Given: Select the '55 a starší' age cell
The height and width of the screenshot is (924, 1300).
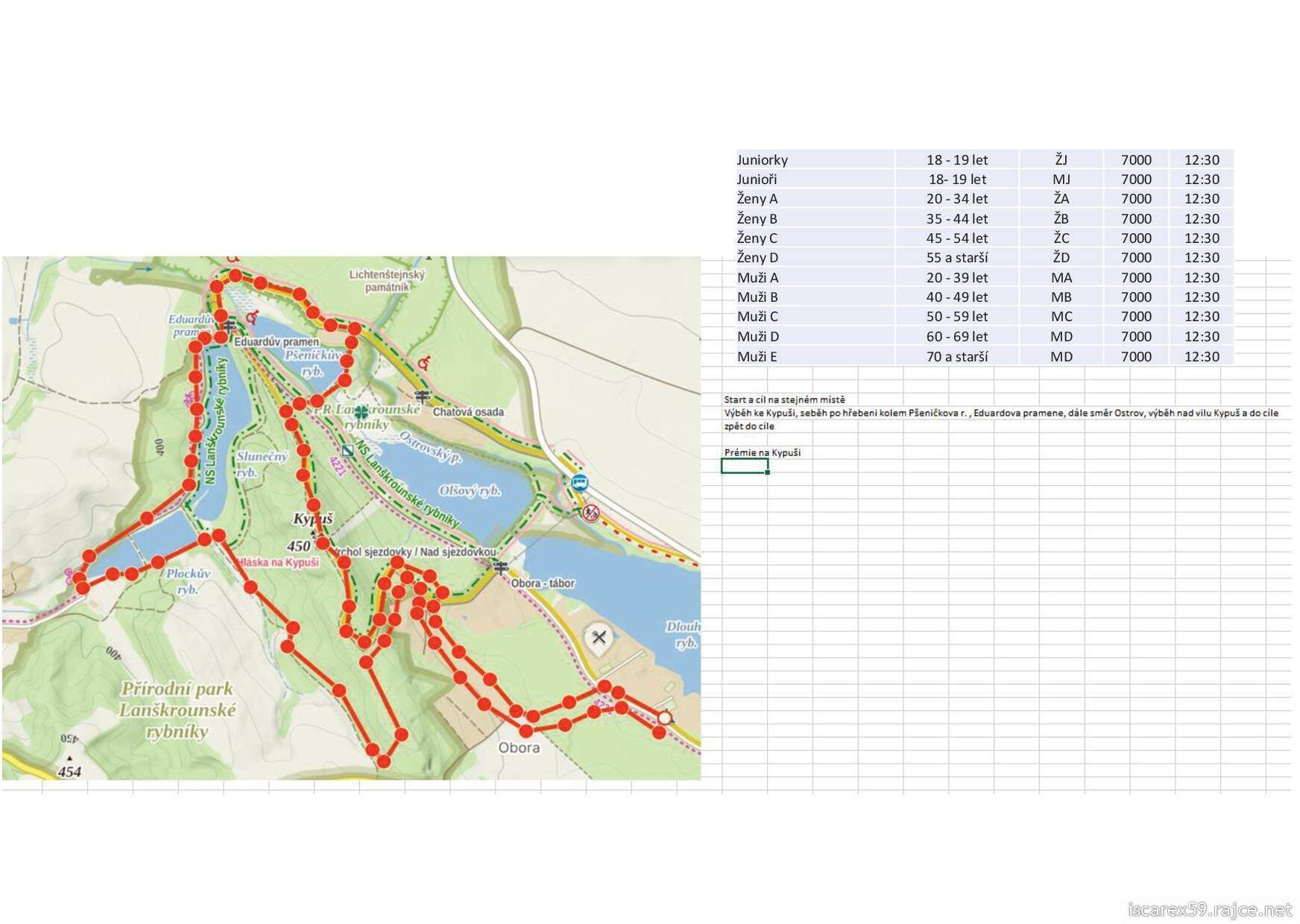Looking at the screenshot, I should (x=956, y=258).
